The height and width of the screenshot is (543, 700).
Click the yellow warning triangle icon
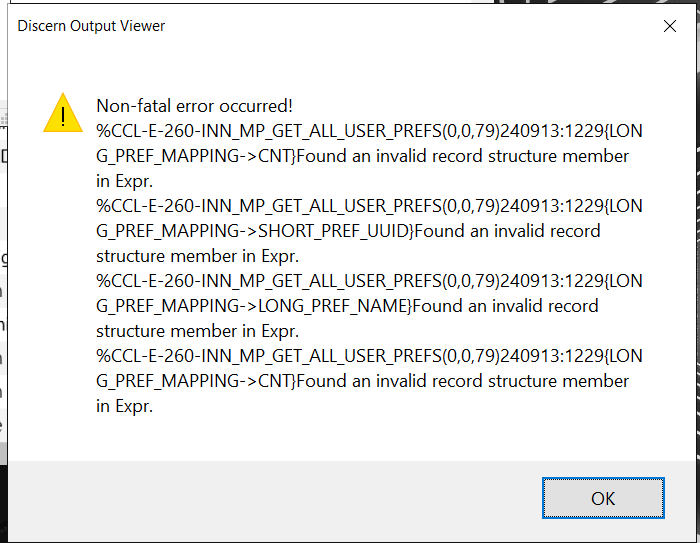tap(63, 113)
